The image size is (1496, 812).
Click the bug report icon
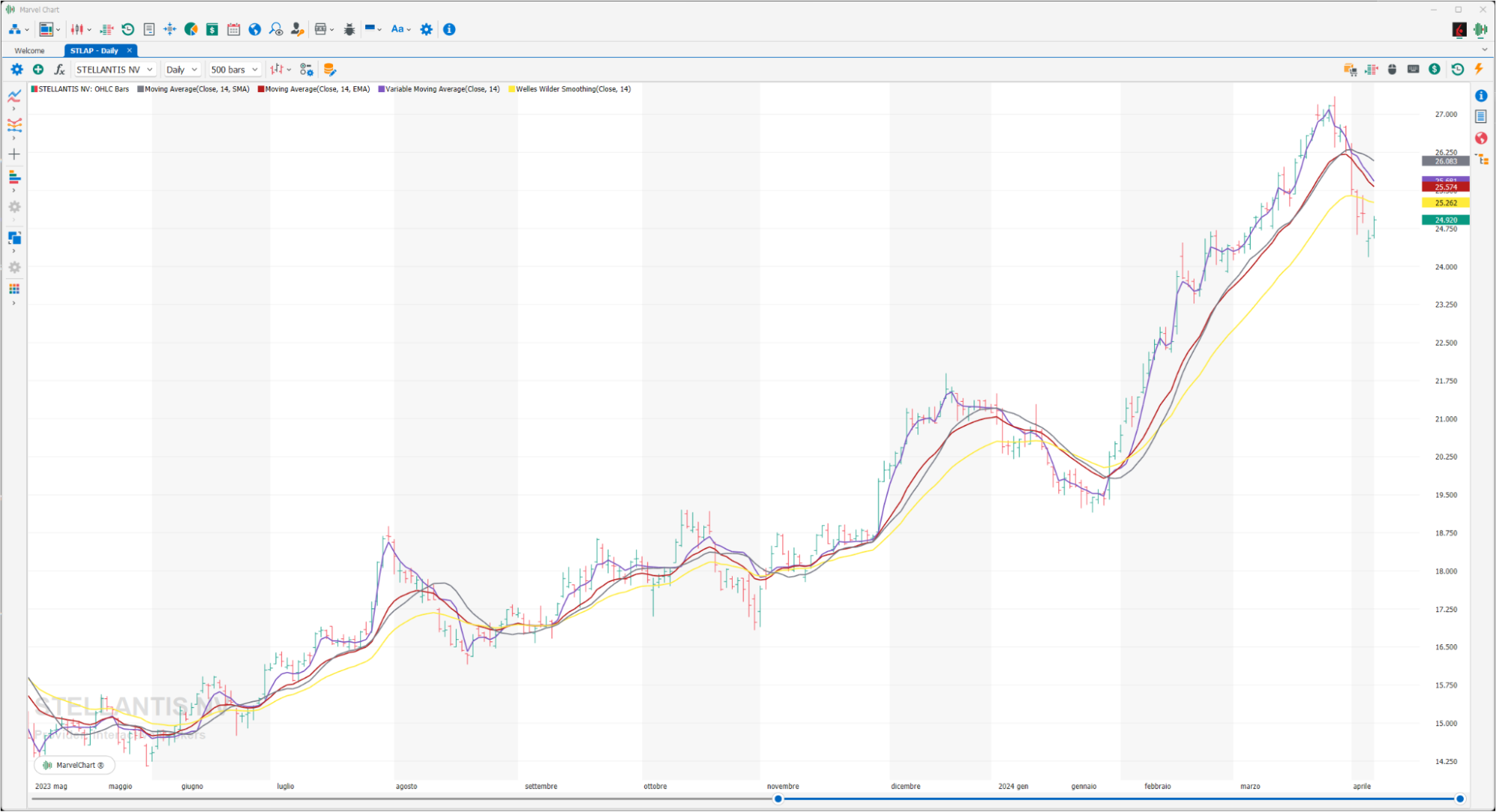pos(349,29)
